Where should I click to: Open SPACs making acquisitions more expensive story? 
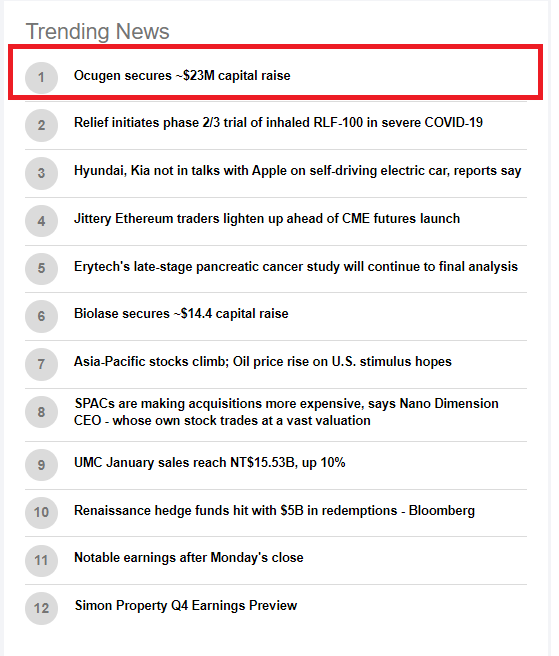pyautogui.click(x=286, y=412)
